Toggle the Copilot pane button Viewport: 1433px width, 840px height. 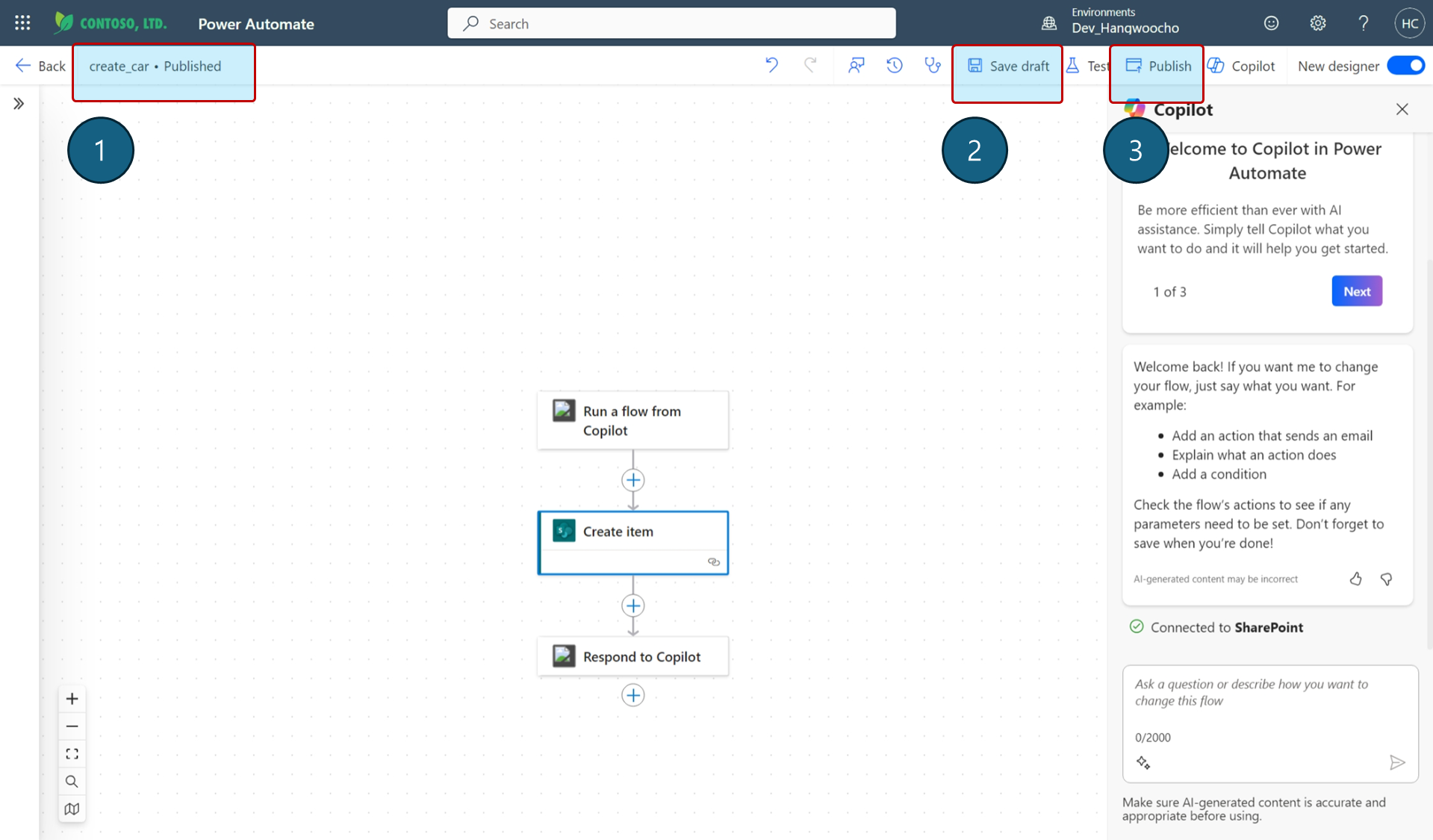coord(1241,66)
